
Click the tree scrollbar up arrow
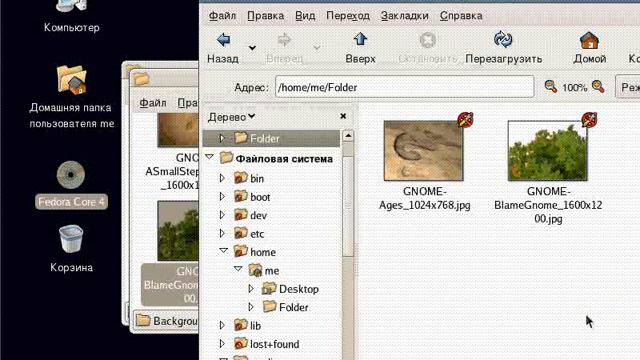[x=348, y=136]
